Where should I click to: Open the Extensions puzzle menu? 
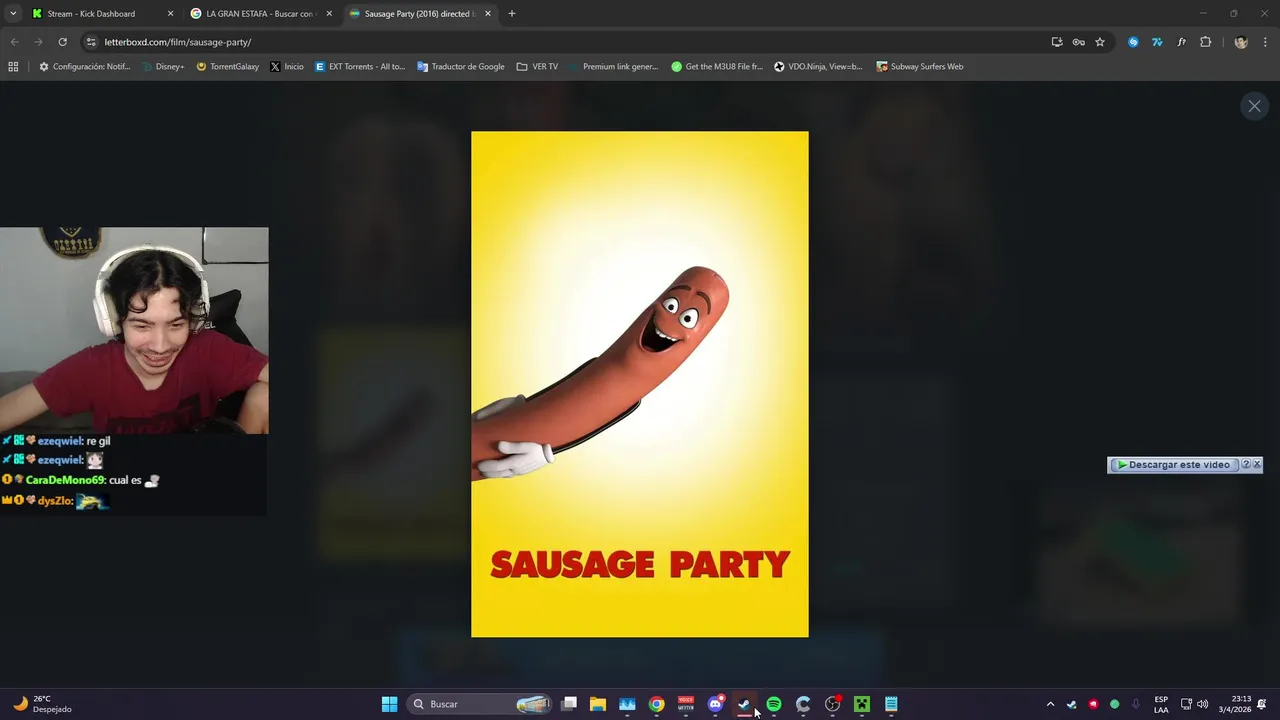(x=1205, y=42)
